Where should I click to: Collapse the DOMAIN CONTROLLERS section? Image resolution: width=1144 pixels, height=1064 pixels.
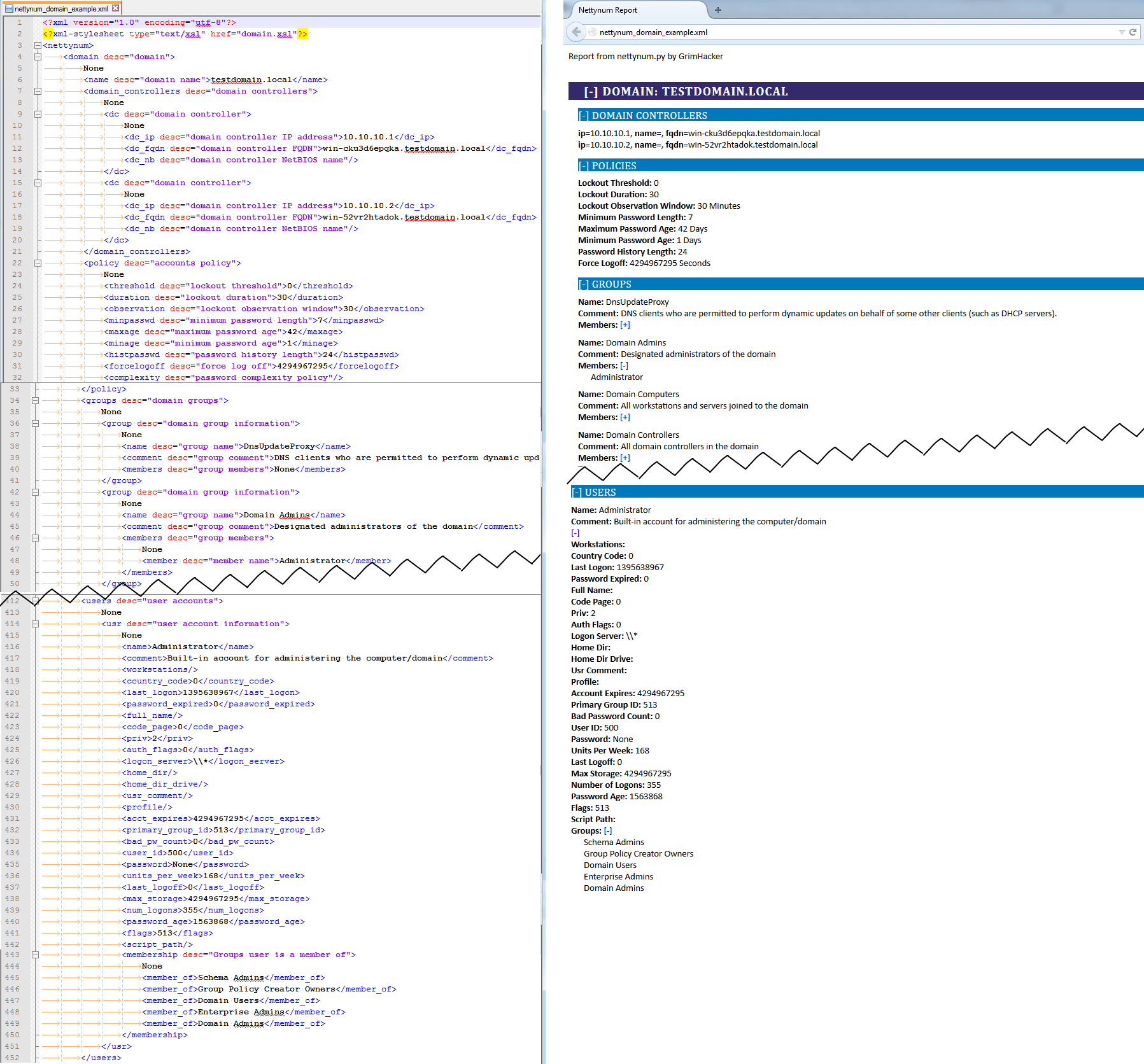click(x=583, y=116)
